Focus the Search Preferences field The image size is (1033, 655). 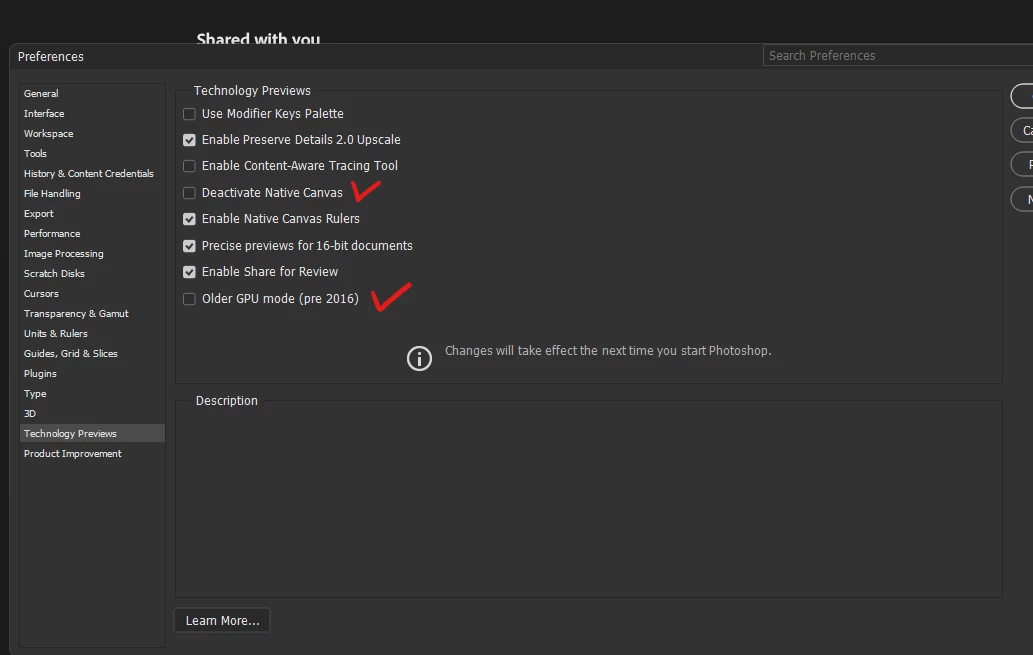(898, 56)
